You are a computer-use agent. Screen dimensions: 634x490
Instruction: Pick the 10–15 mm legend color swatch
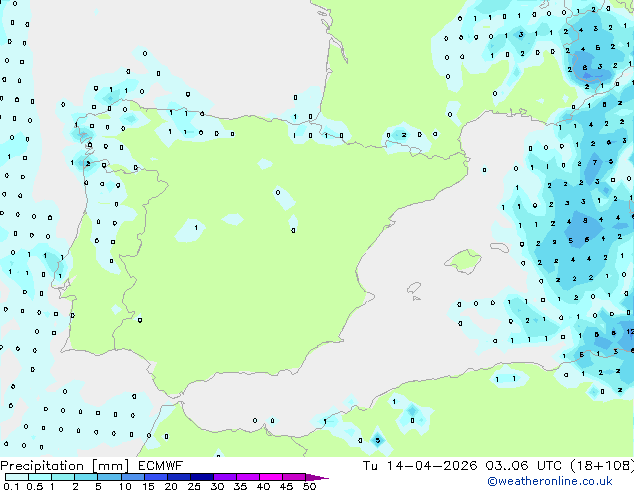pyautogui.click(x=132, y=477)
